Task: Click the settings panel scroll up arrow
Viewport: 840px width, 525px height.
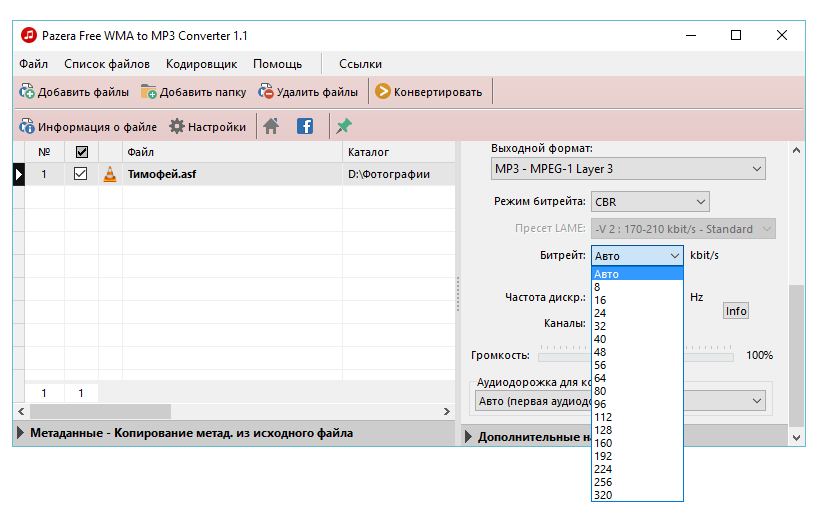Action: (796, 151)
